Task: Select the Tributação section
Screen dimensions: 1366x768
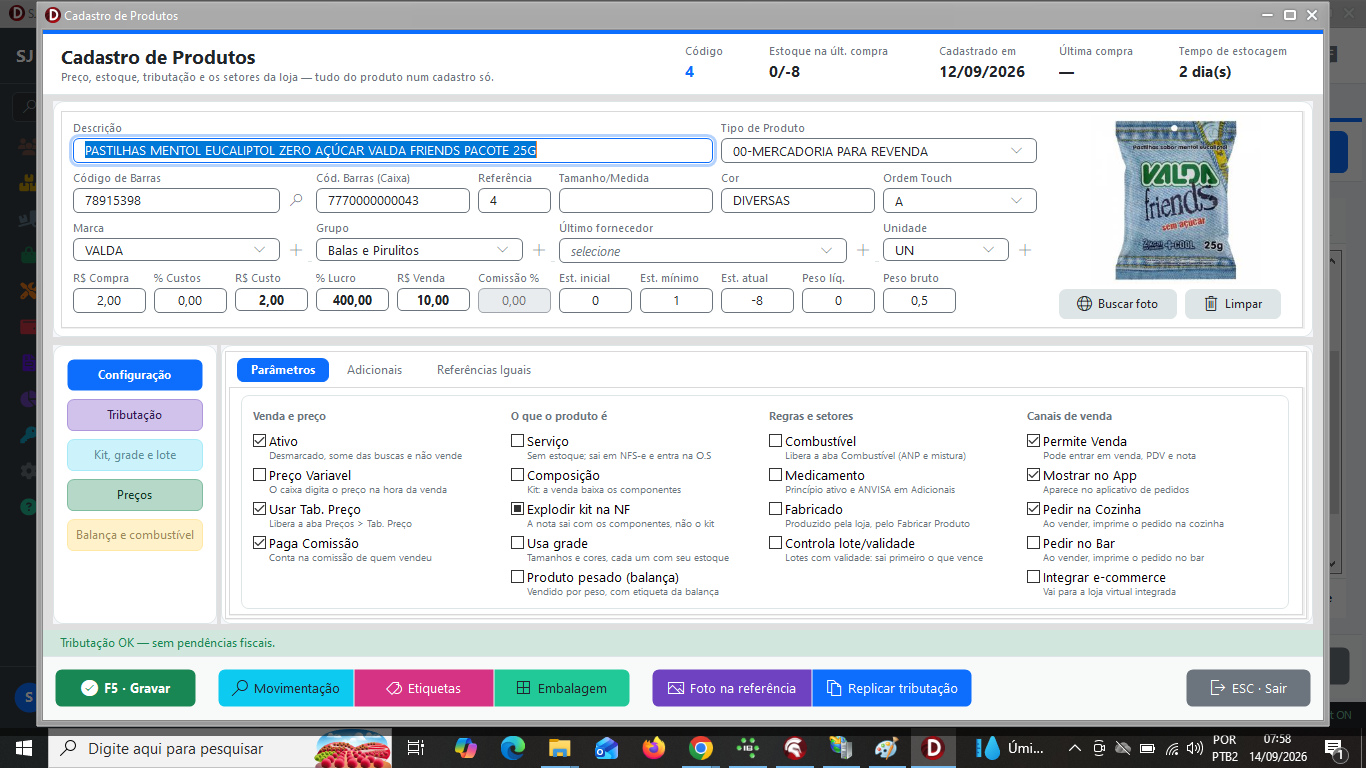Action: pos(135,415)
